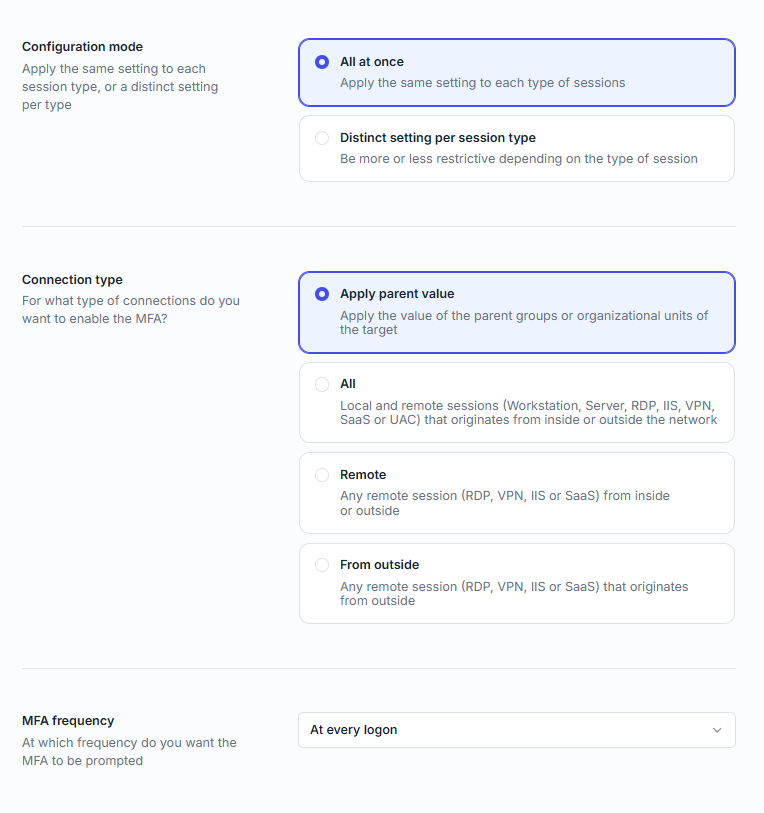The image size is (764, 813).
Task: Select the 'All at once' radio button
Action: [322, 62]
